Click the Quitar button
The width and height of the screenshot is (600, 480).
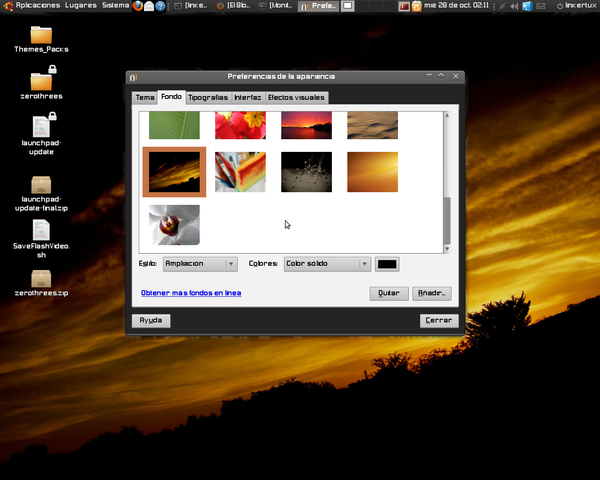pos(389,293)
